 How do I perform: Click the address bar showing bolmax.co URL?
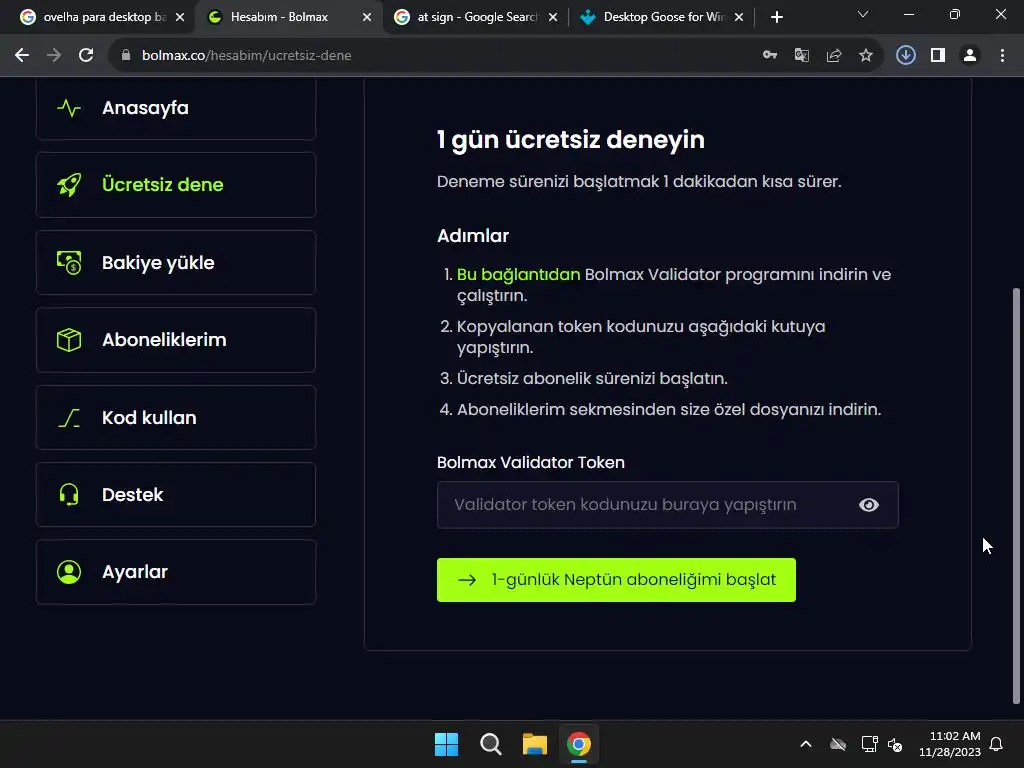[x=431, y=56]
